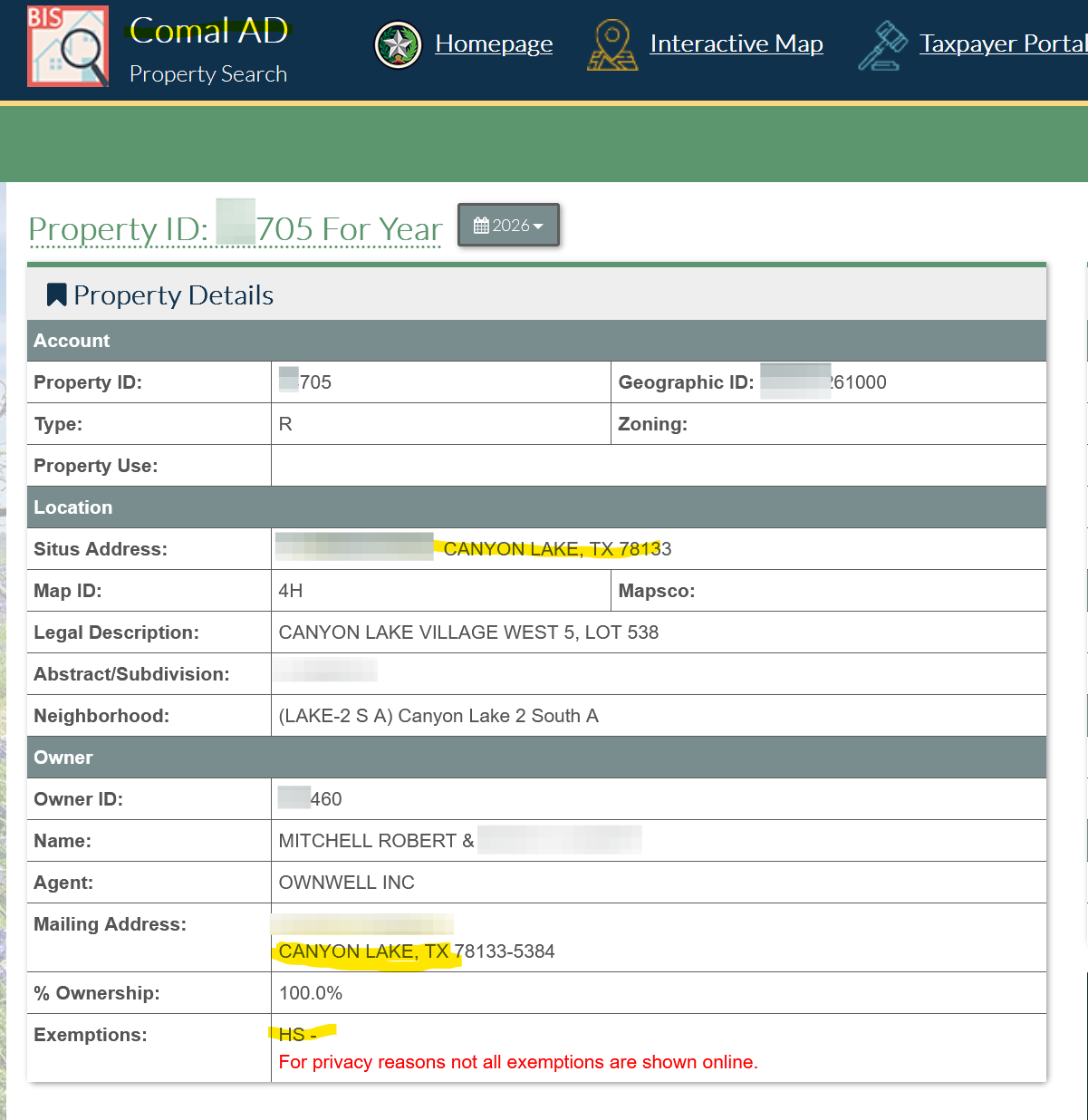
Task: Click the Taxpayer Portal gavel icon
Action: 882,45
